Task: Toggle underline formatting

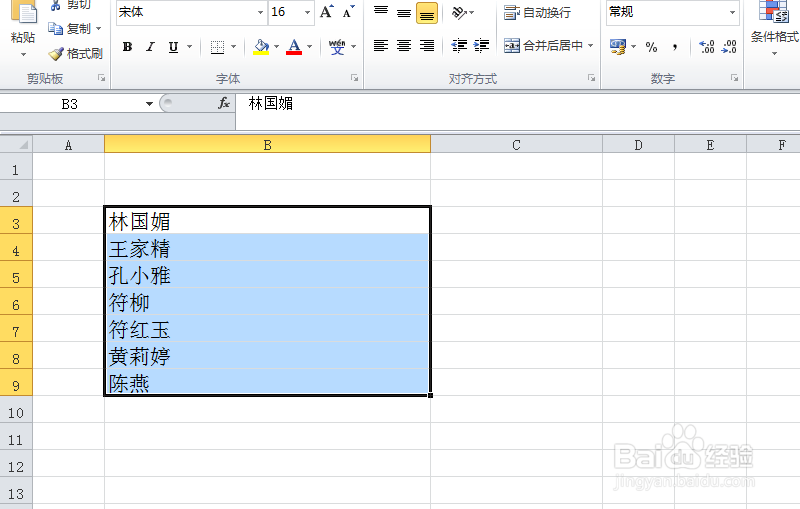Action: click(x=173, y=47)
